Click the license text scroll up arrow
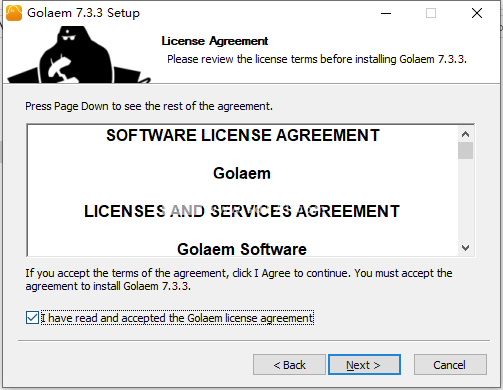Screen dimensions: 503x390 pyautogui.click(x=465, y=134)
